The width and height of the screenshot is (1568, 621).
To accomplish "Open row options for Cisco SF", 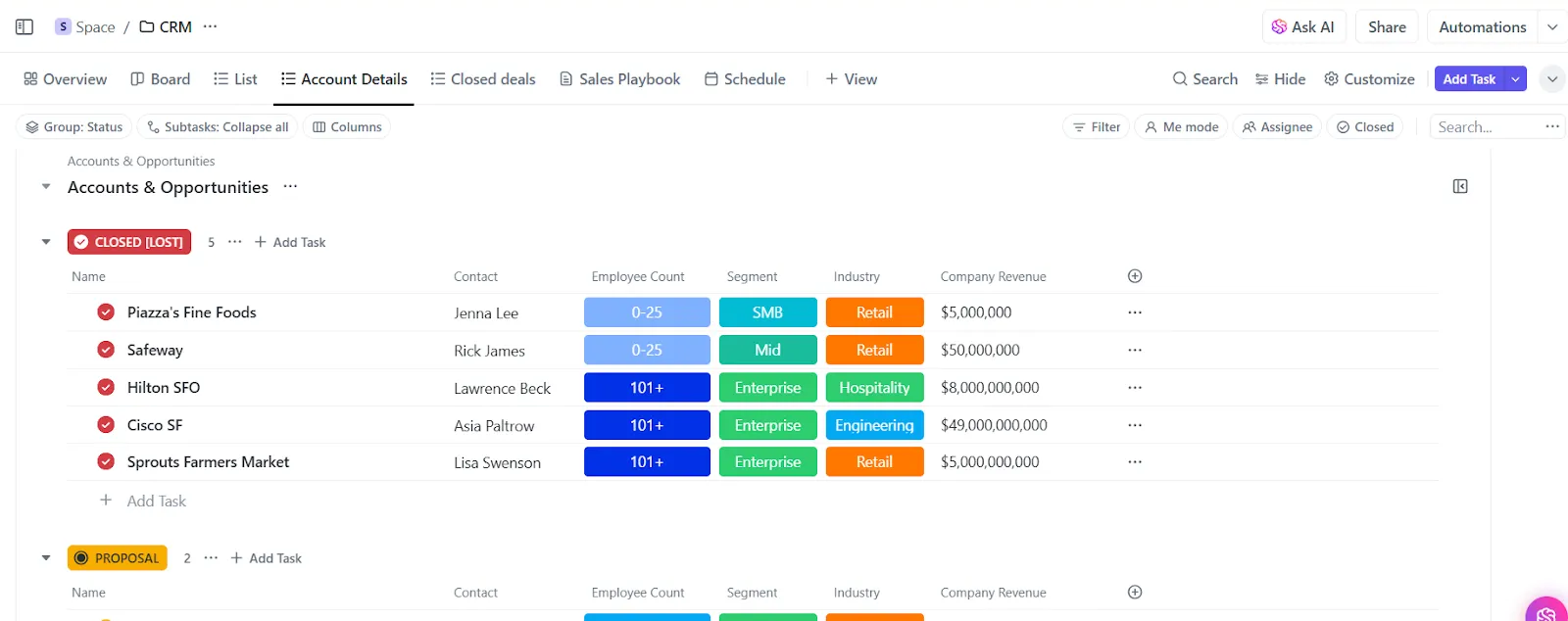I will tap(1135, 425).
